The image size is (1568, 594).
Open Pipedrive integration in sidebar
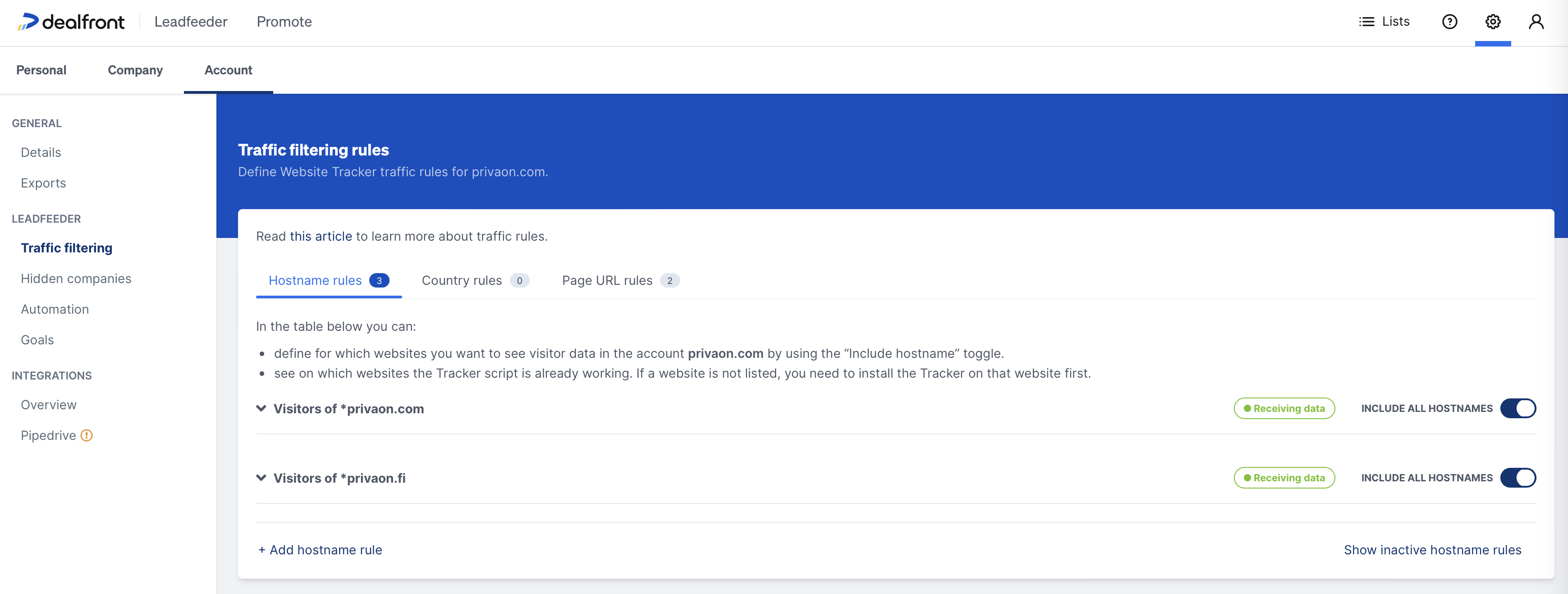(48, 435)
